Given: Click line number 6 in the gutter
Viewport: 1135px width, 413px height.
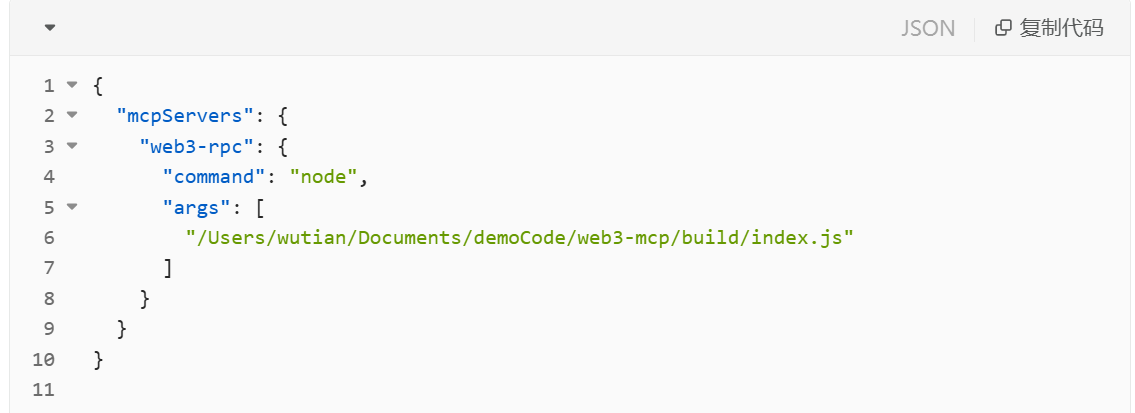Looking at the screenshot, I should [49, 238].
